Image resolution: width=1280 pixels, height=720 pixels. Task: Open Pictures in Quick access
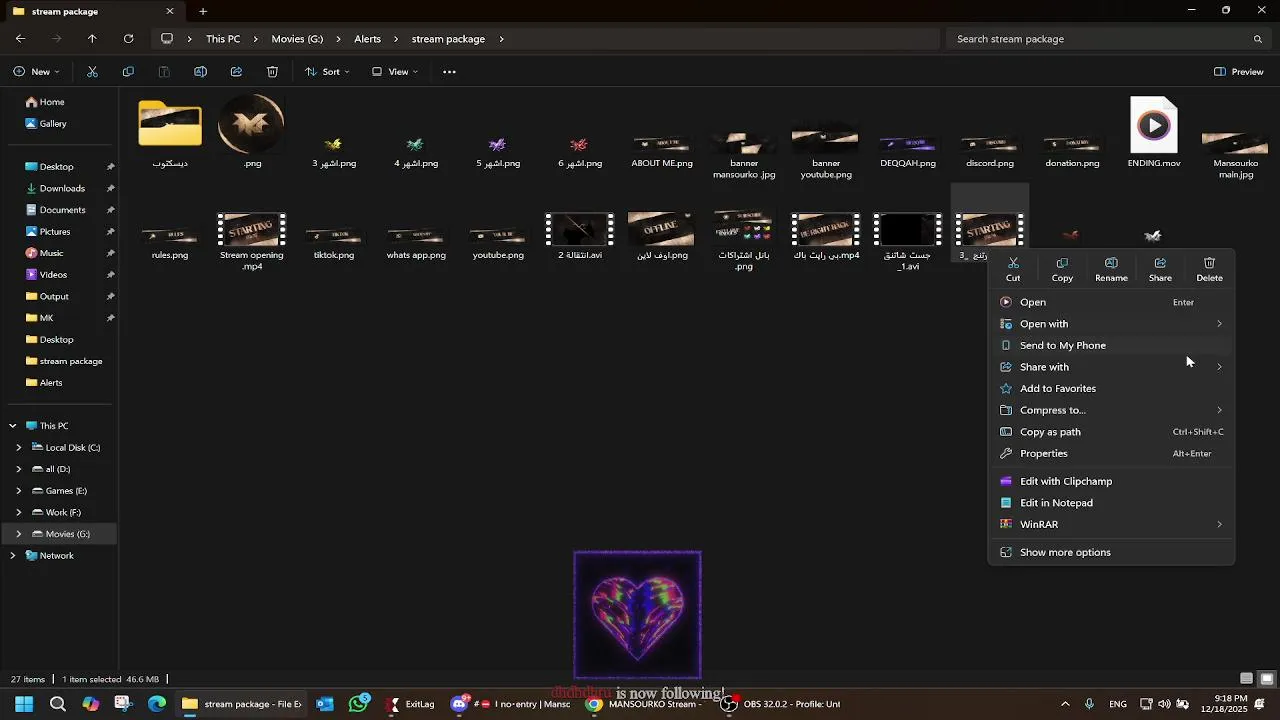[55, 232]
